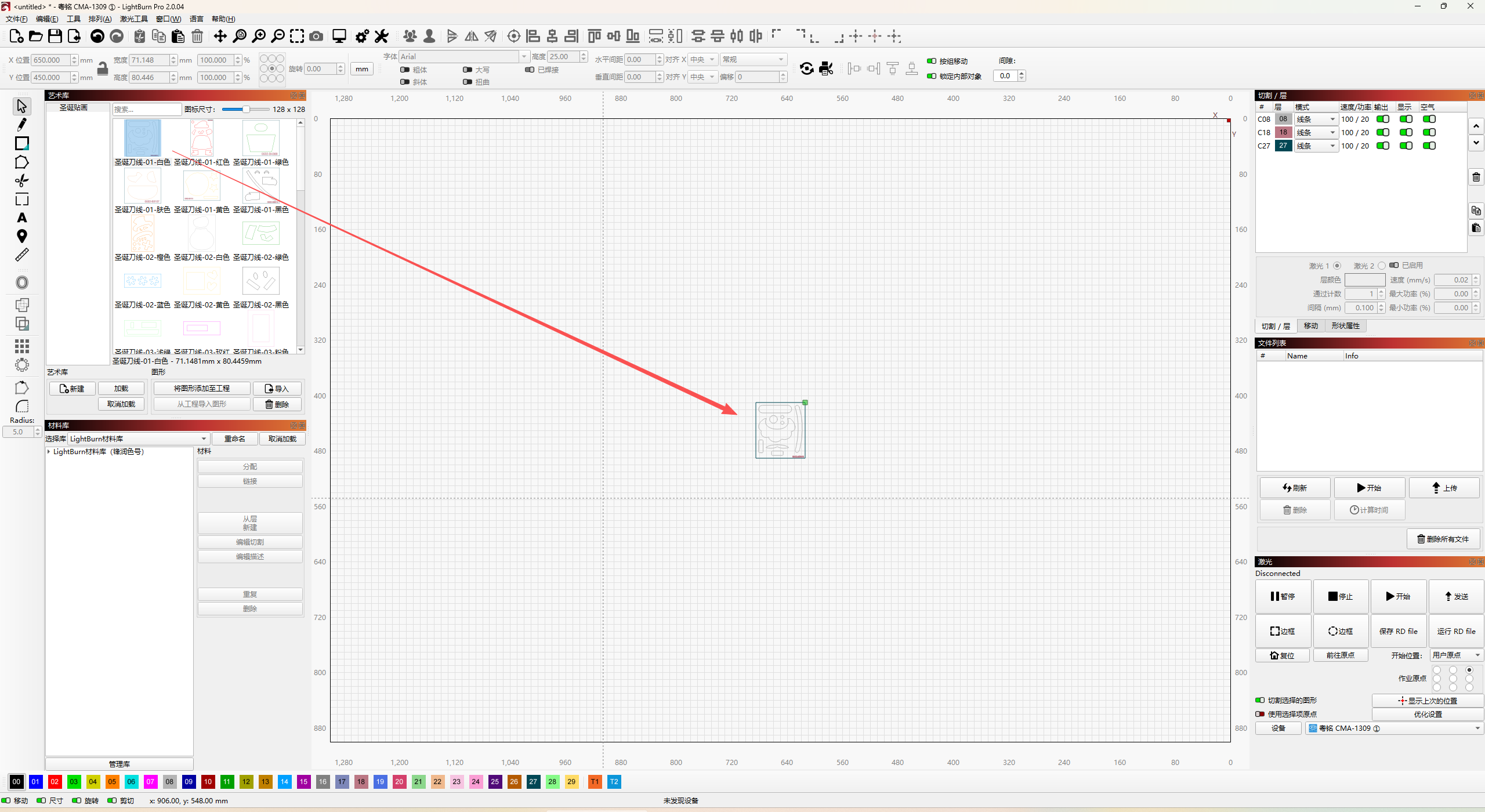Select the Position Laser pin tool
The width and height of the screenshot is (1485, 812).
pos(21,237)
